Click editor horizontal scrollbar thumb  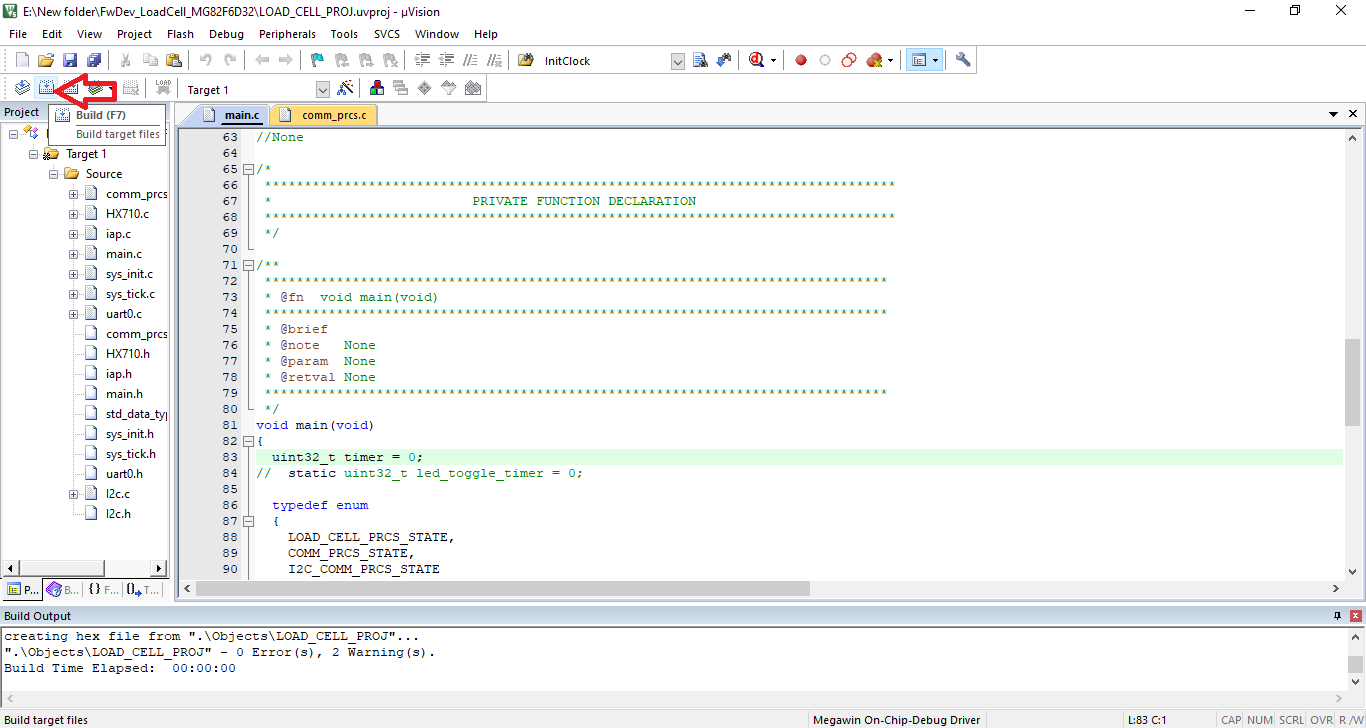pos(502,589)
